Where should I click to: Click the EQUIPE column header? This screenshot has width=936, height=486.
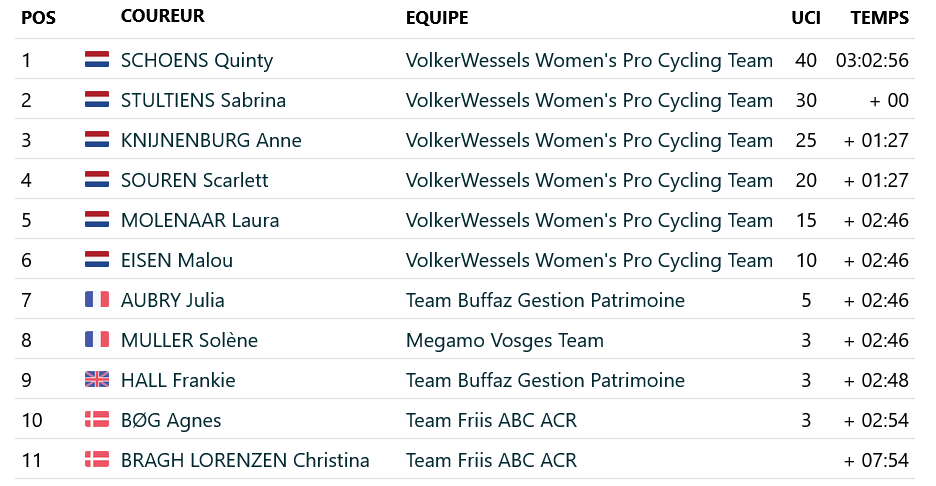pyautogui.click(x=437, y=18)
